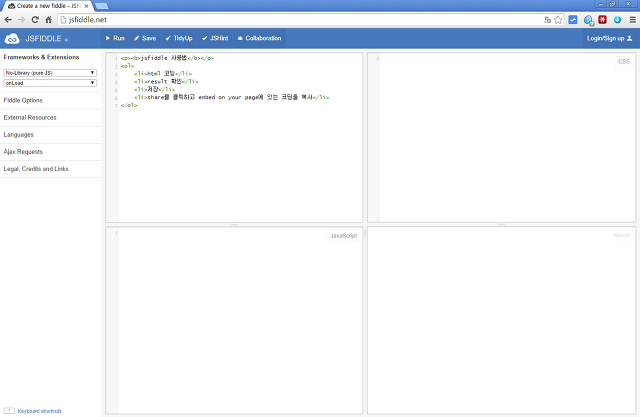Expand Ajax Requests section
Viewport: 640px width, 417px height.
50,152
